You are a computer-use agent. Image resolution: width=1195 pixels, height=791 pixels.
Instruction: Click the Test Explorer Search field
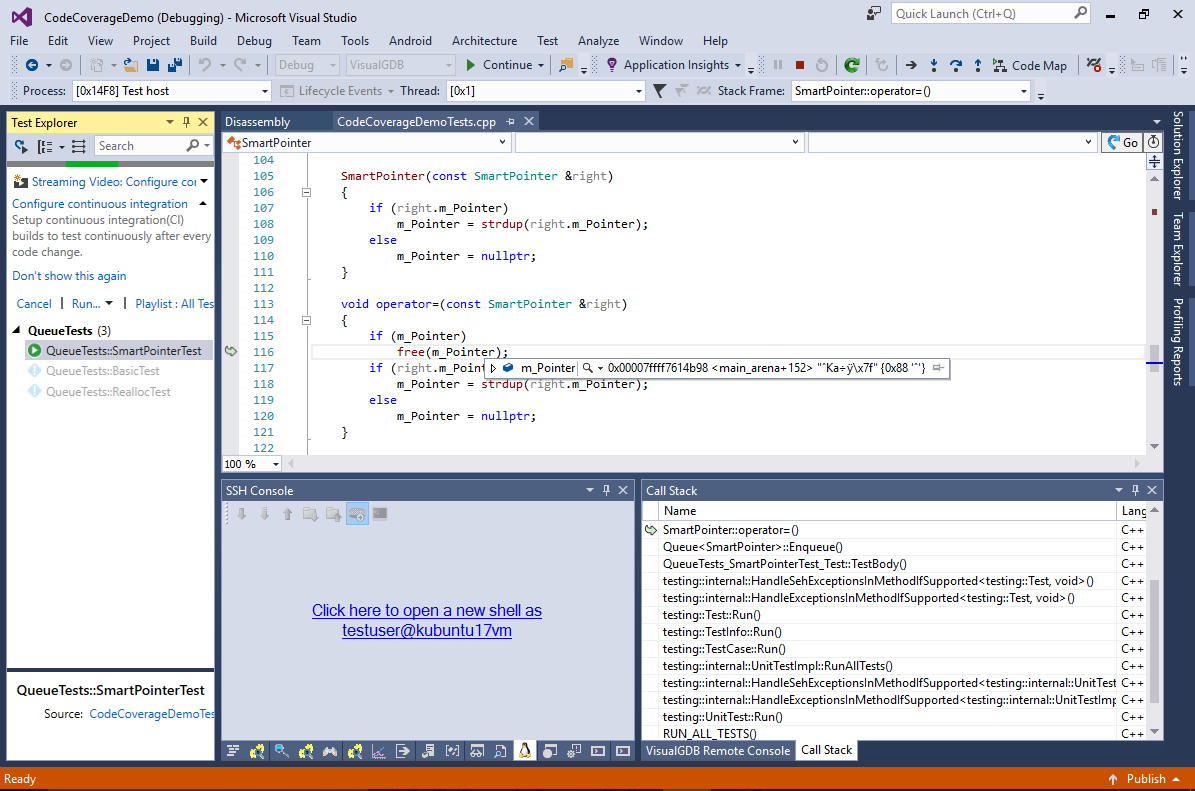coord(152,146)
